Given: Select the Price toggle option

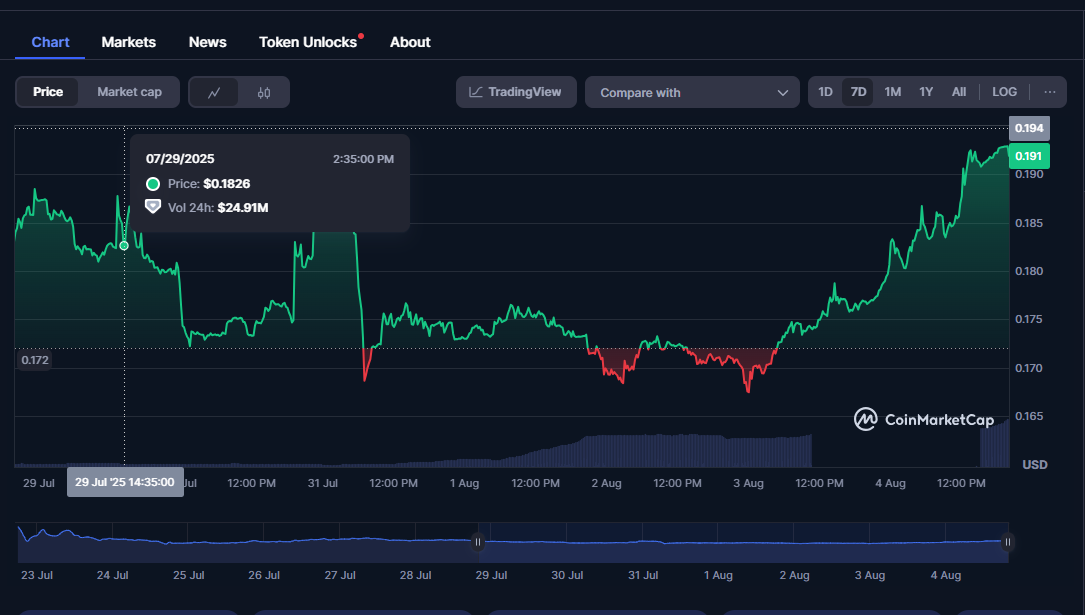Looking at the screenshot, I should [x=48, y=92].
